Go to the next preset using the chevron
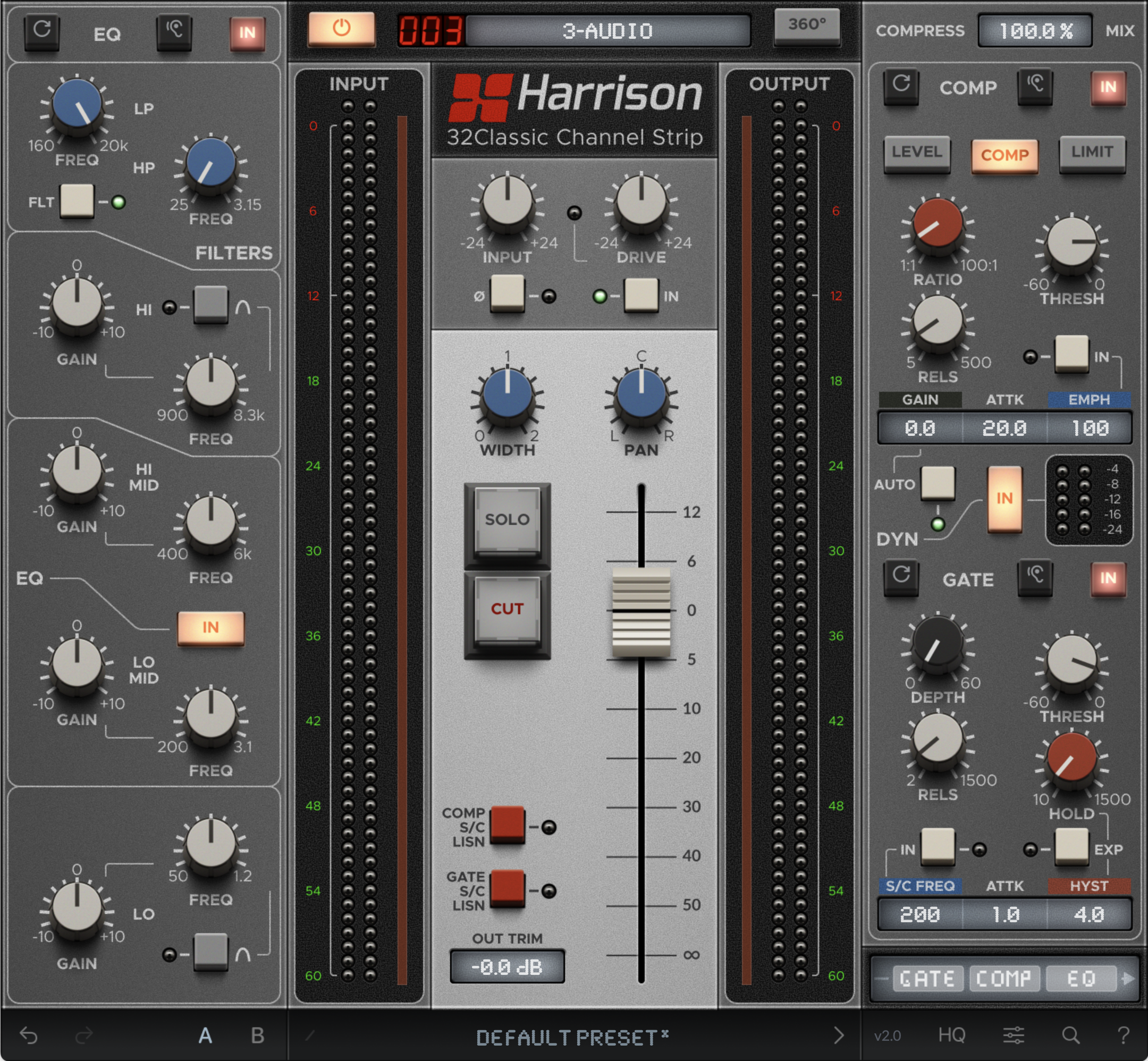 click(x=839, y=1035)
